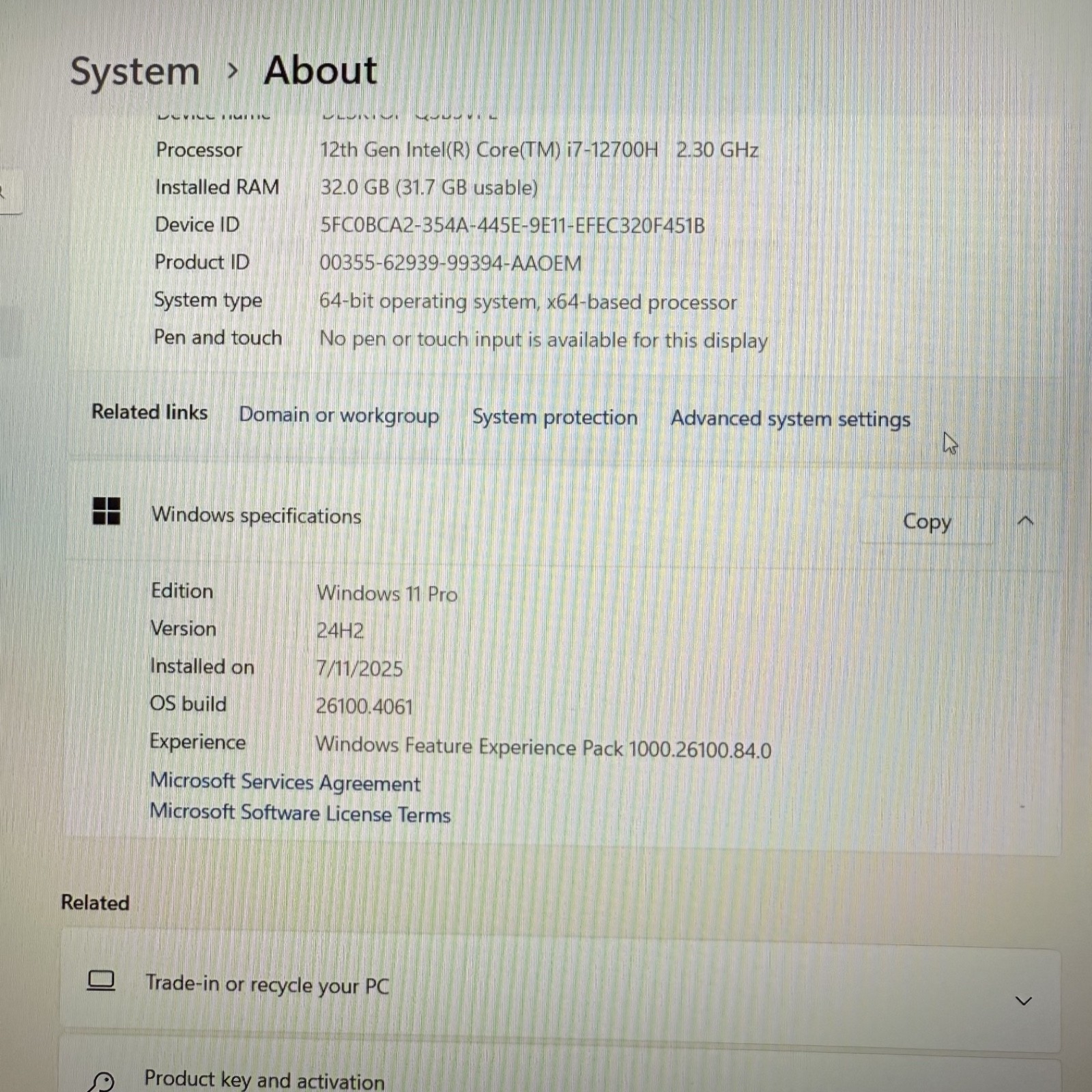
Task: Click the Installed RAM label
Action: coord(217,187)
